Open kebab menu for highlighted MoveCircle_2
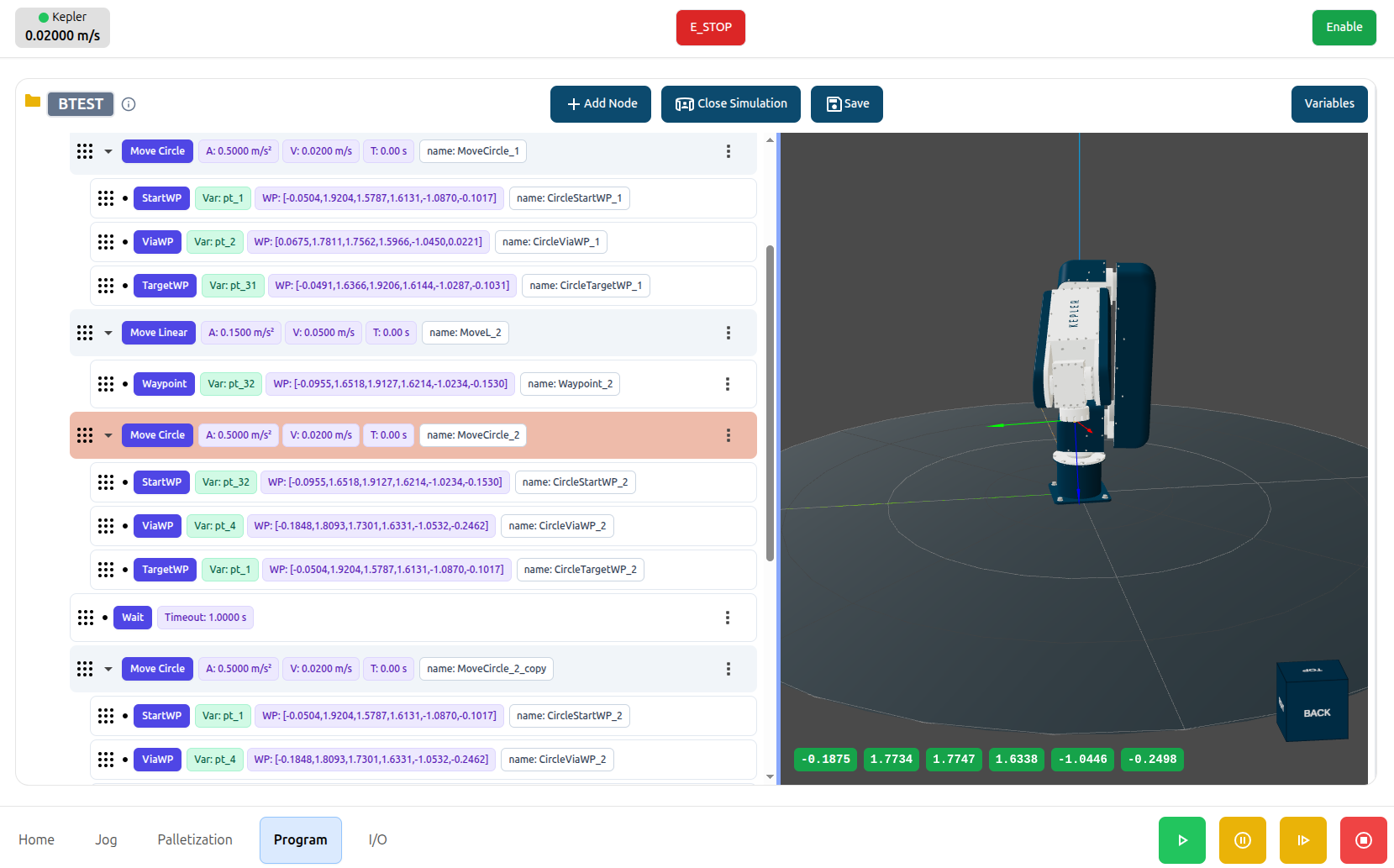The width and height of the screenshot is (1394, 868). tap(729, 435)
